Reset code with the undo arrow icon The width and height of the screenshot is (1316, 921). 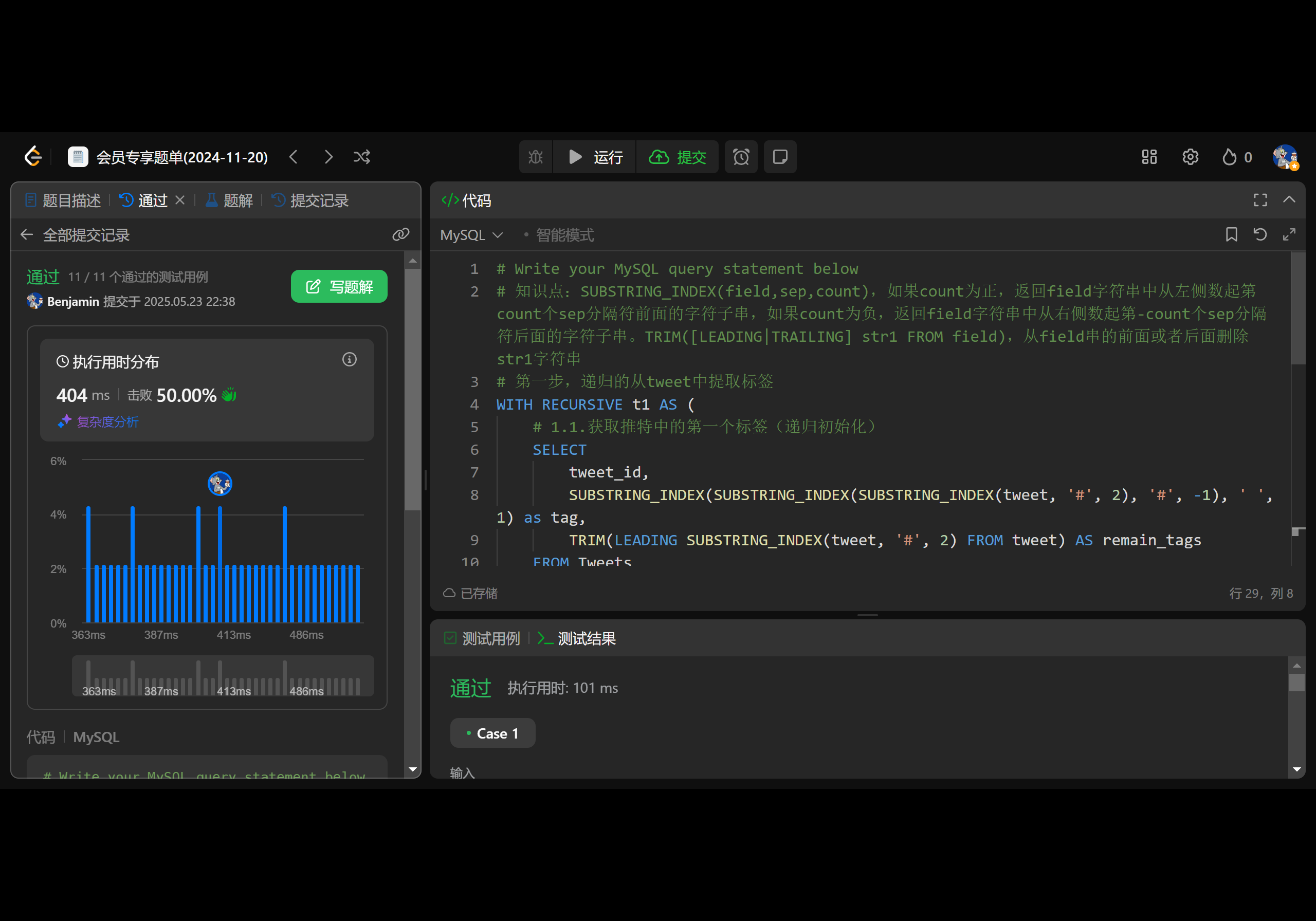(1260, 234)
